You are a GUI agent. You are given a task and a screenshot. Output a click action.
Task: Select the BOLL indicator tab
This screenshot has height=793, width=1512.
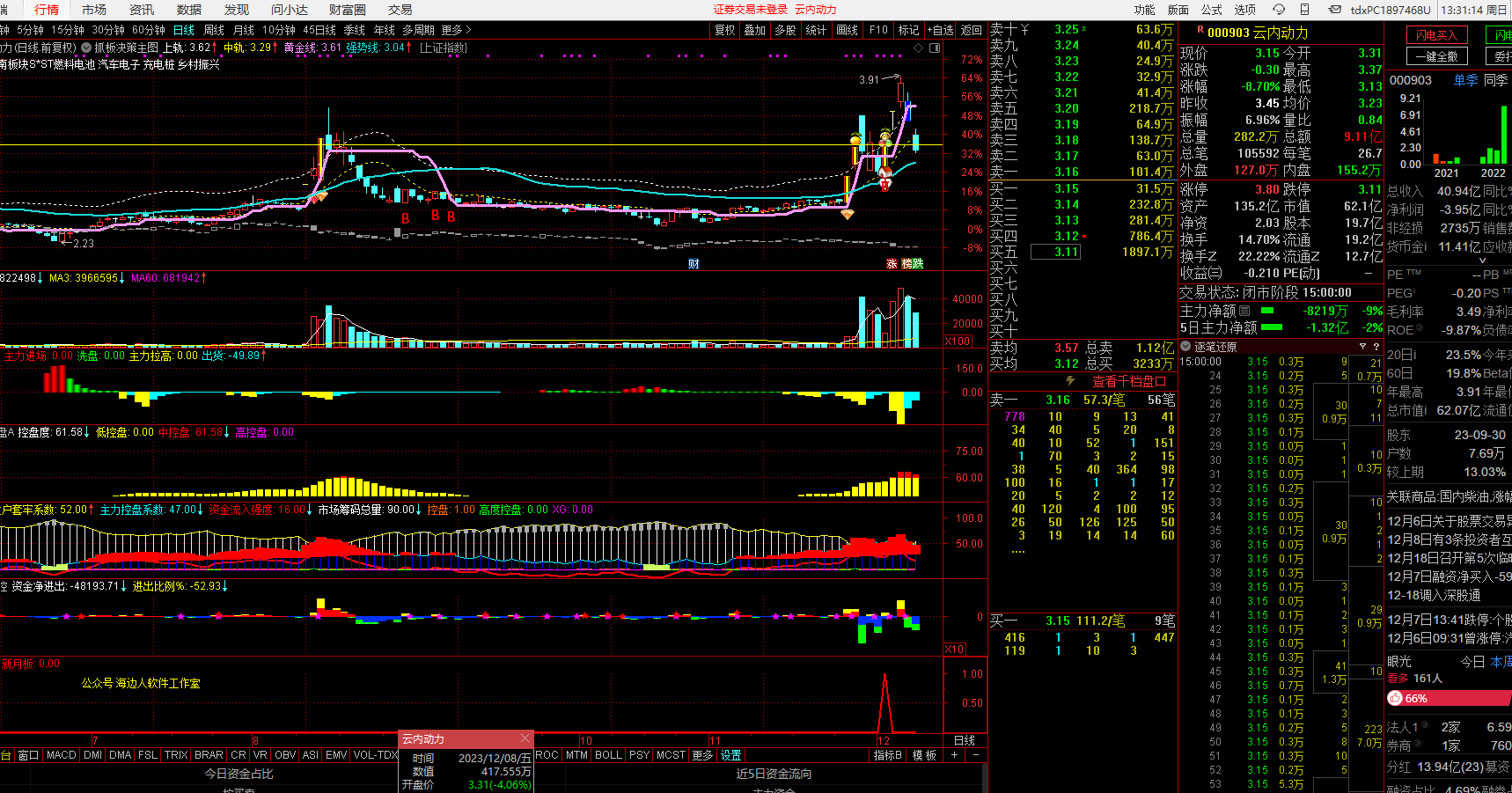point(608,755)
